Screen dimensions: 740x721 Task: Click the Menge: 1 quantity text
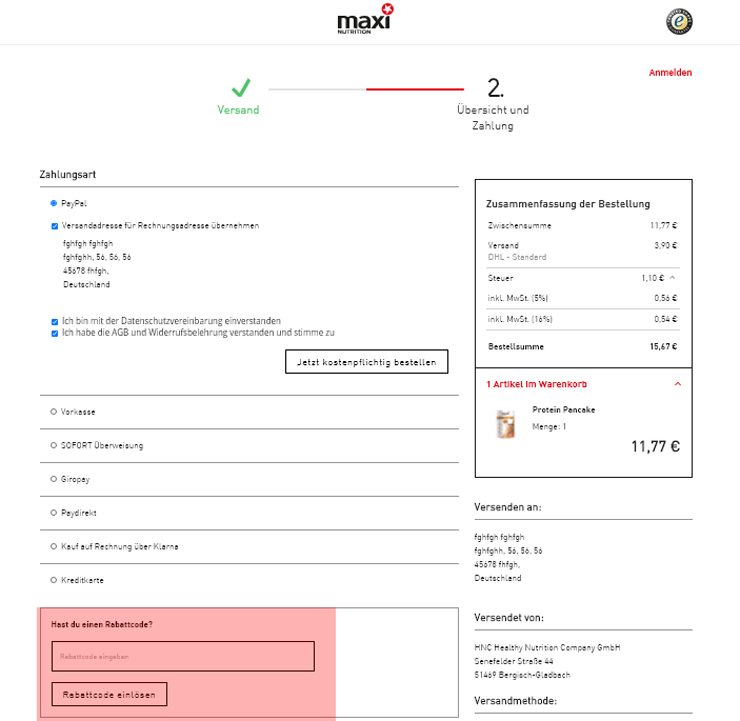tap(549, 427)
